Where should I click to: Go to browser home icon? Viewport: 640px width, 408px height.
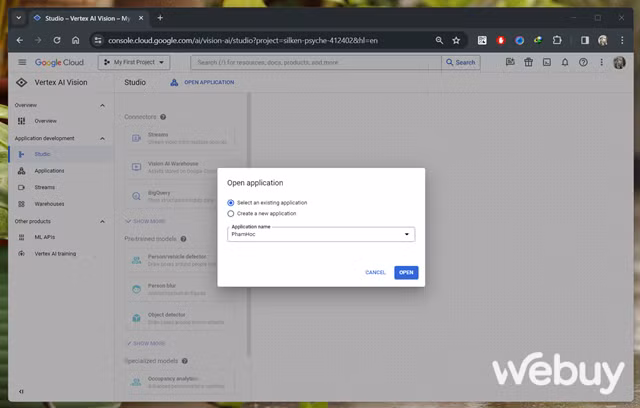pyautogui.click(x=76, y=40)
